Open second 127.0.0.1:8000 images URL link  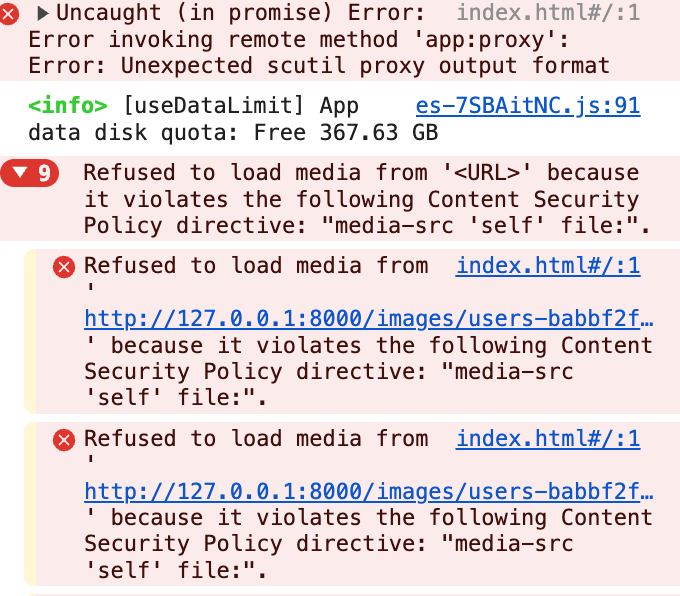(x=369, y=491)
